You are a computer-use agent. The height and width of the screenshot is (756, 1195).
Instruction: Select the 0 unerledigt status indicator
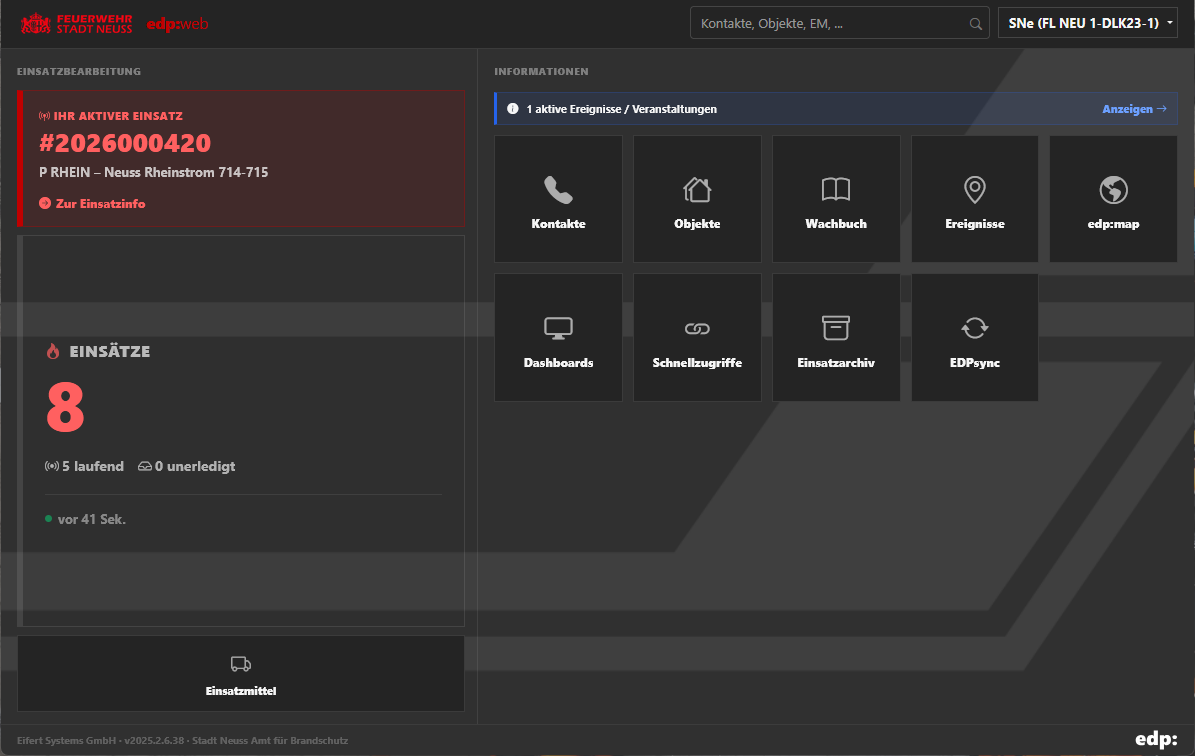tap(187, 466)
